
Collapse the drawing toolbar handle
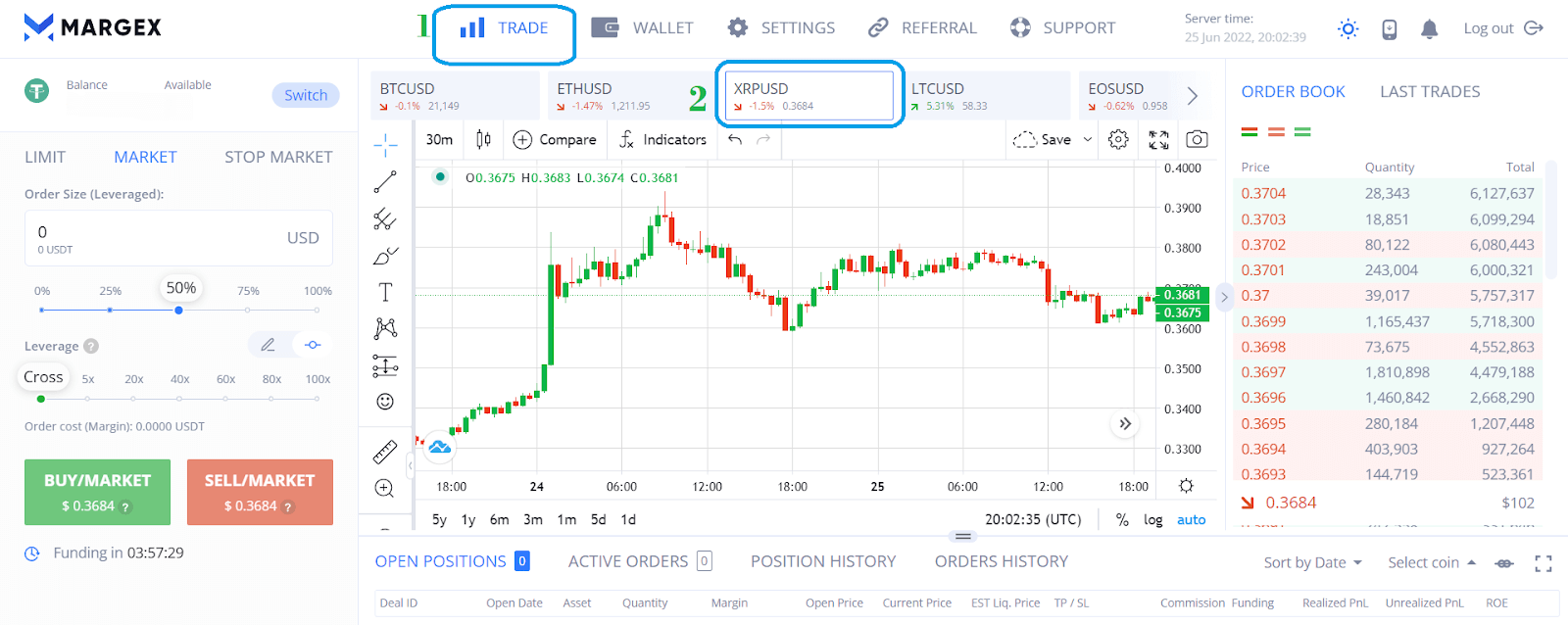(411, 466)
